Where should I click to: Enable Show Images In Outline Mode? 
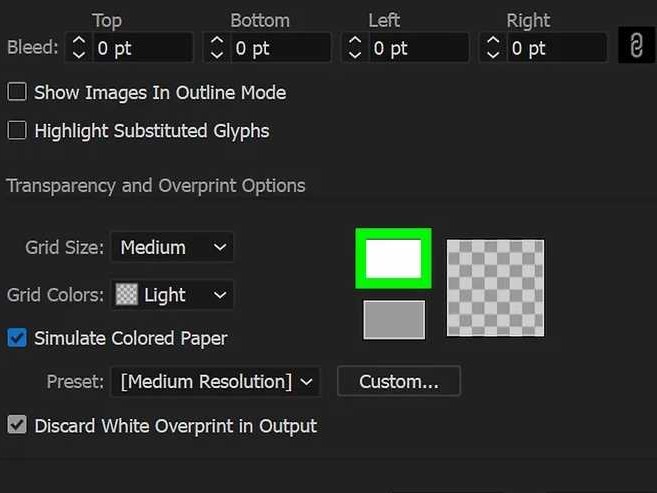17,93
